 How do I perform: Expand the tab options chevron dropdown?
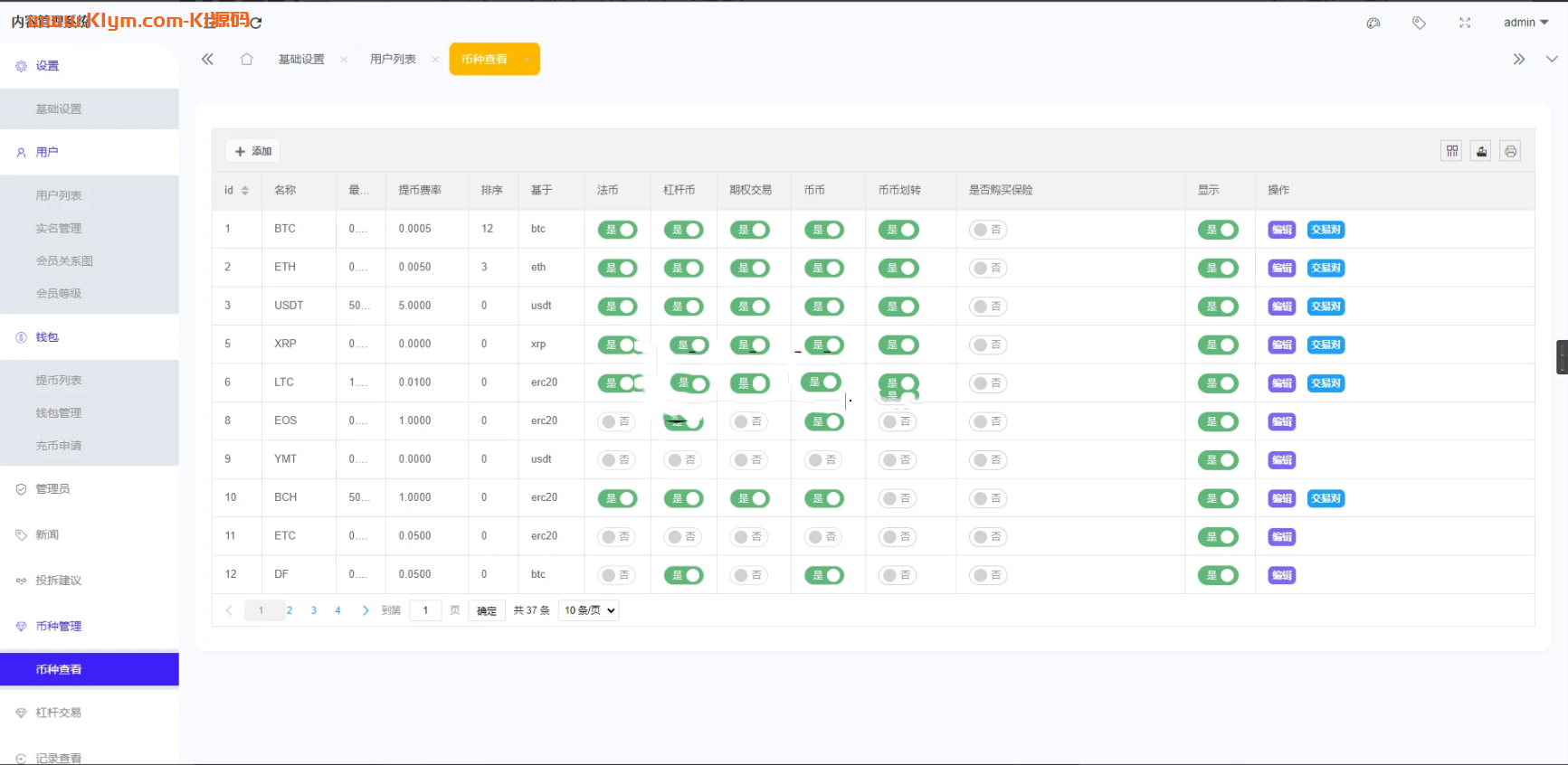click(x=1552, y=60)
